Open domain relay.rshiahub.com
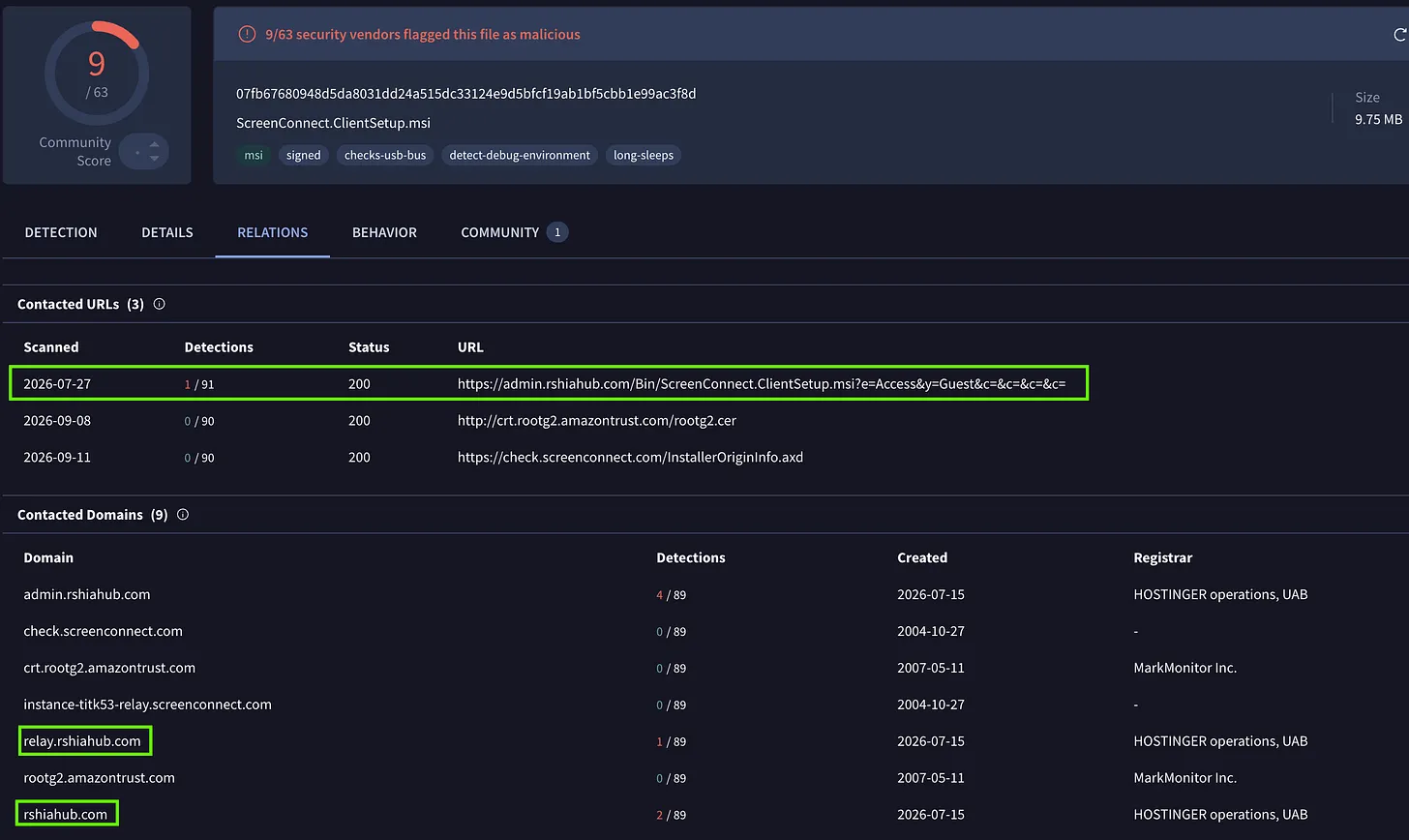Image resolution: width=1409 pixels, height=840 pixels. click(82, 741)
